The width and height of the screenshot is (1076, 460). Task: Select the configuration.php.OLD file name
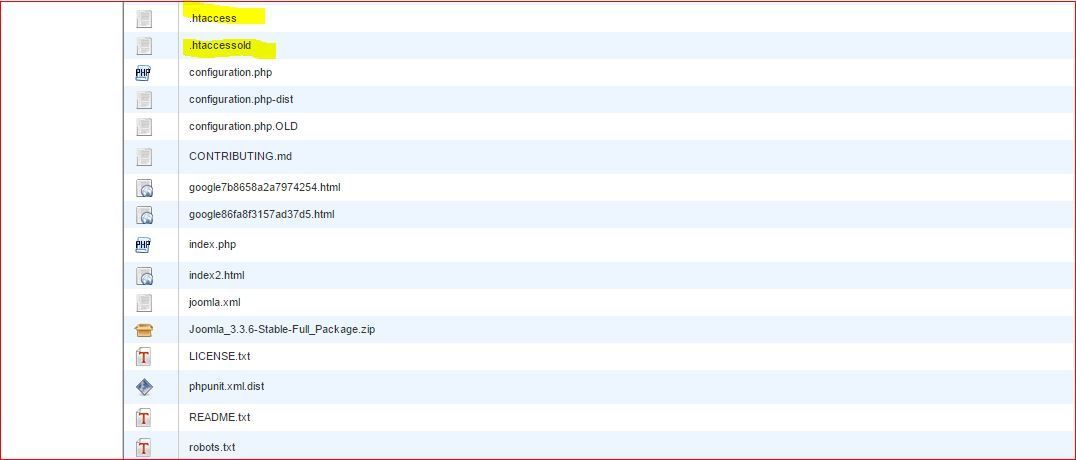point(244,126)
